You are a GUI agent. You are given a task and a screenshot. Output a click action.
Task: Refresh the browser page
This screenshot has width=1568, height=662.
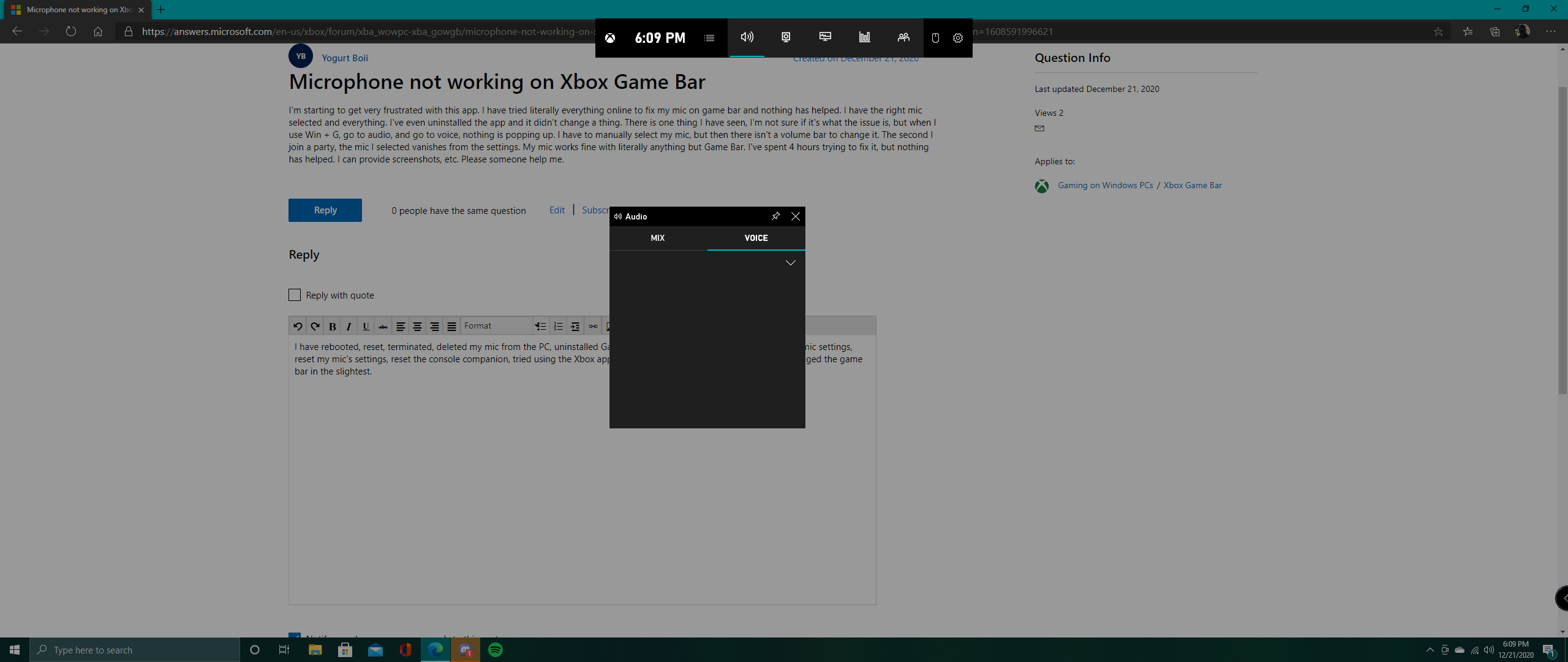click(x=71, y=31)
